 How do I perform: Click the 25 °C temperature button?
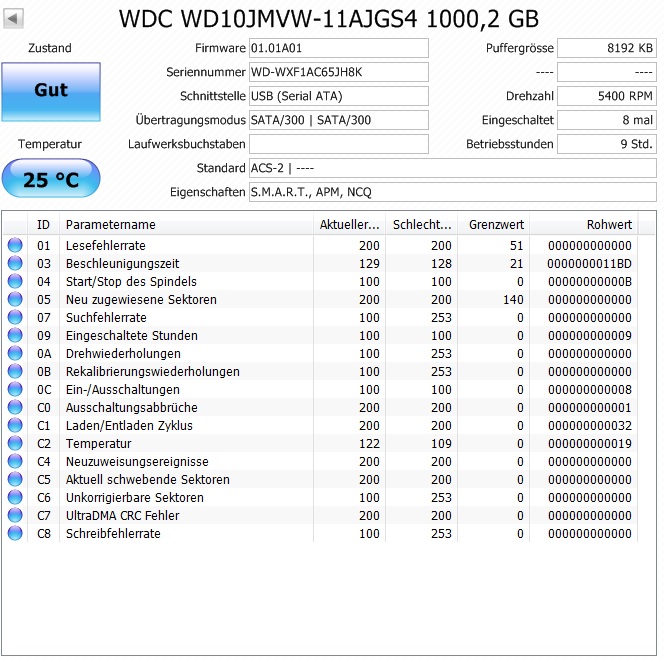(x=51, y=179)
